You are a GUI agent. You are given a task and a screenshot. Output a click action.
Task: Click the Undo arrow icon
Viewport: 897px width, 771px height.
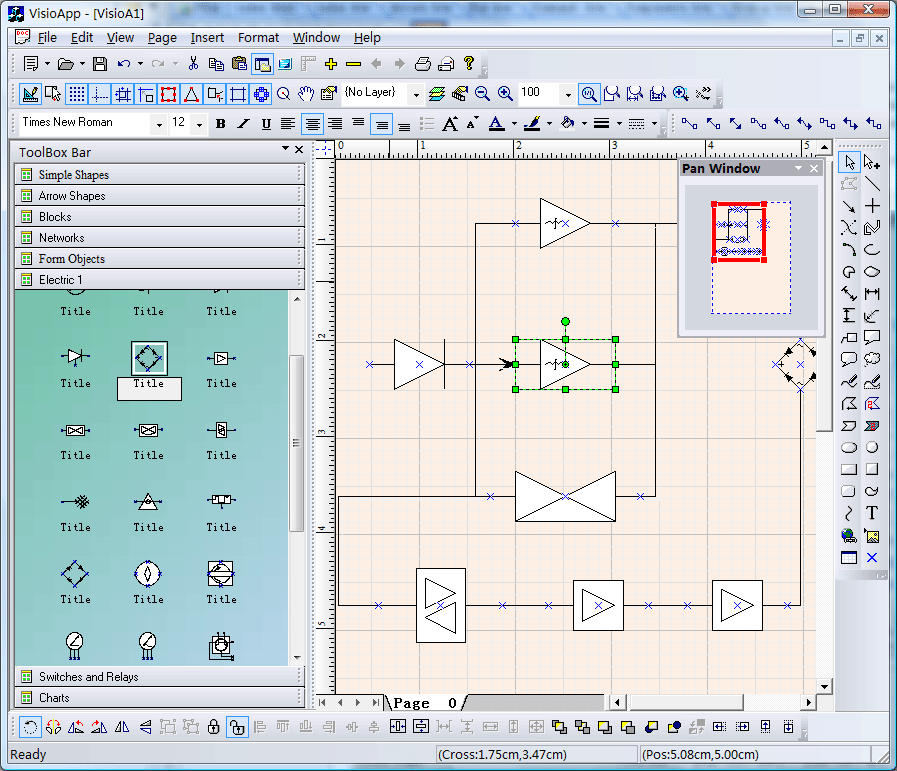124,63
